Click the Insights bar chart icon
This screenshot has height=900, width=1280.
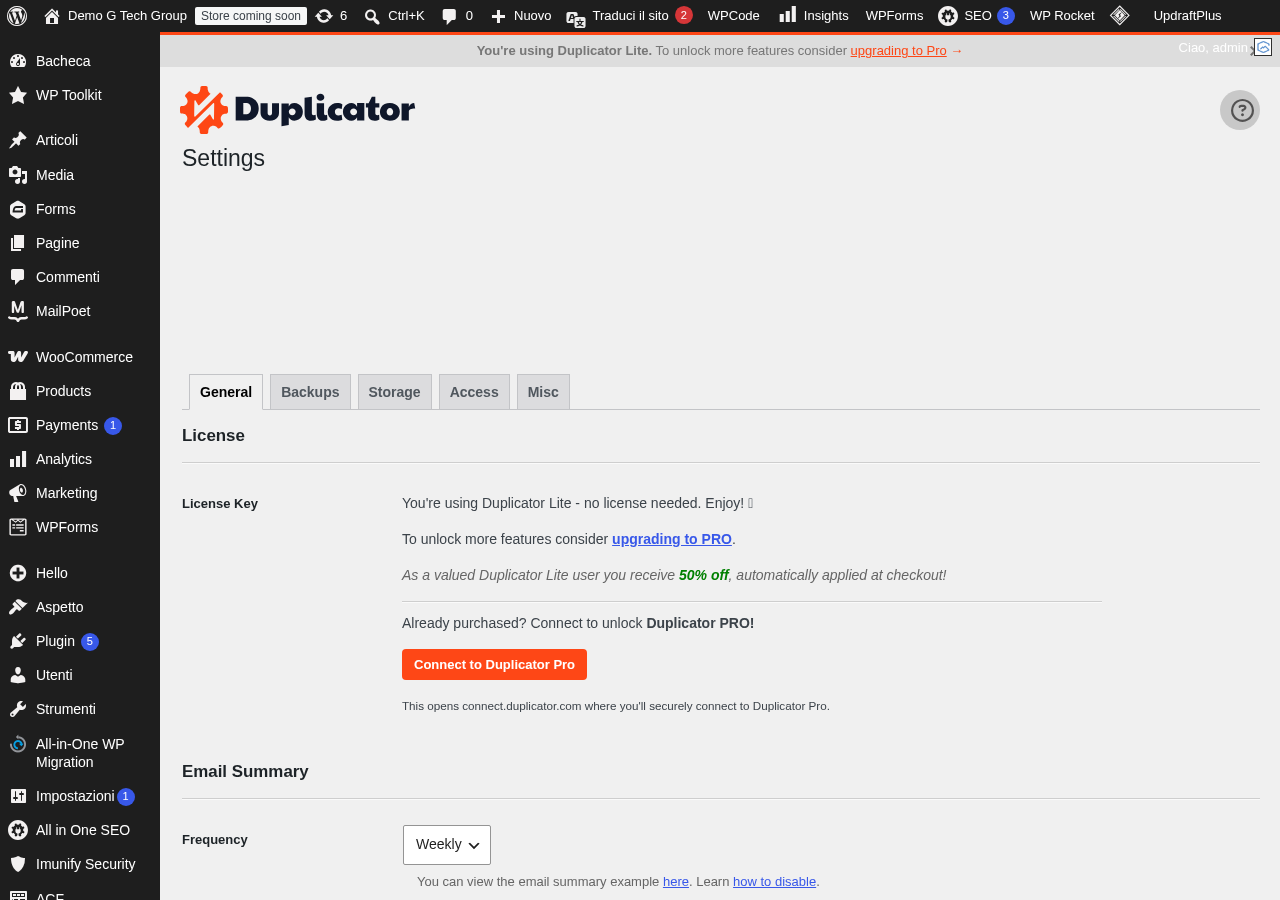(788, 14)
